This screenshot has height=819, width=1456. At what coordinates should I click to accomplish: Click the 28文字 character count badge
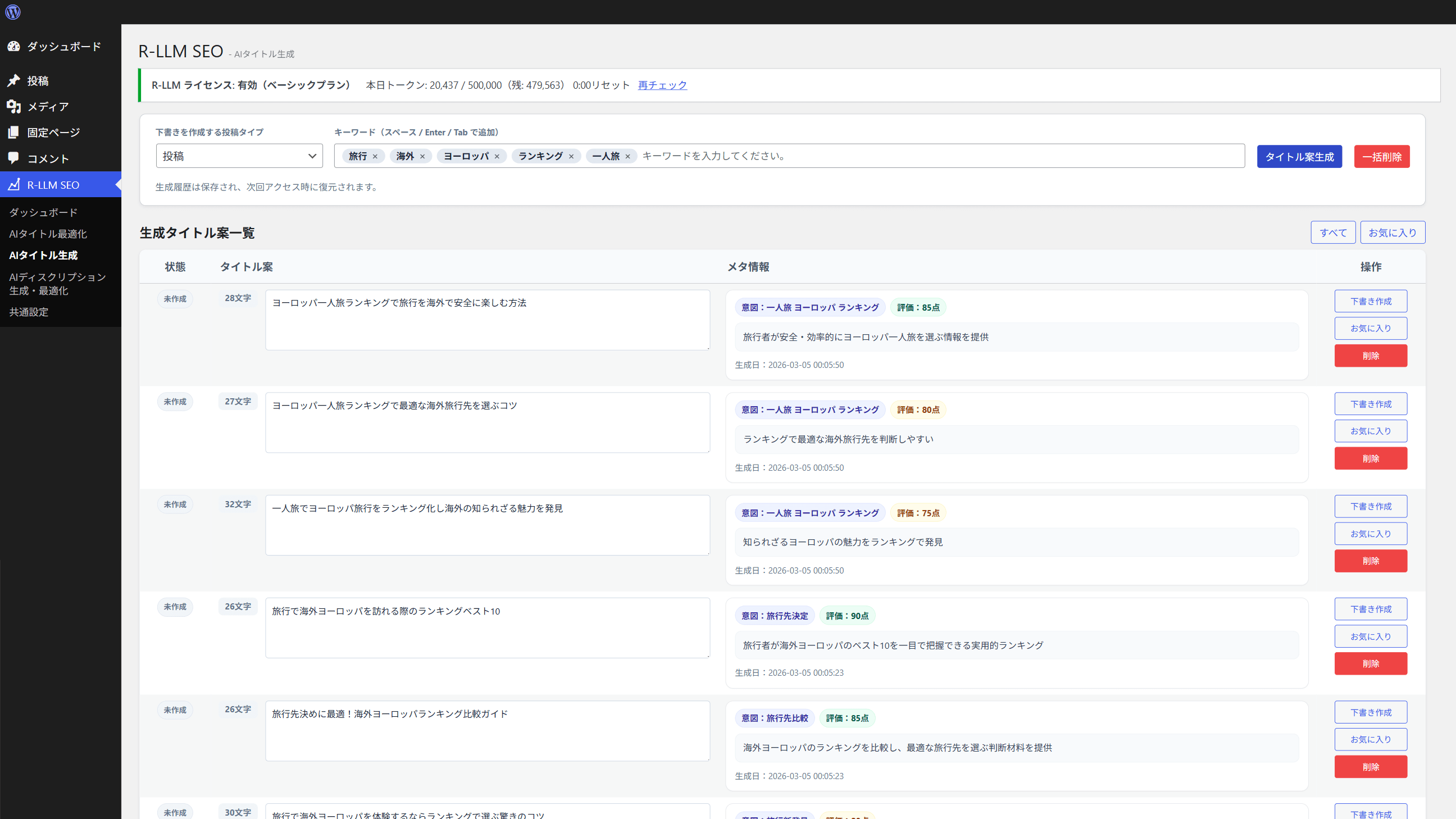(x=238, y=298)
